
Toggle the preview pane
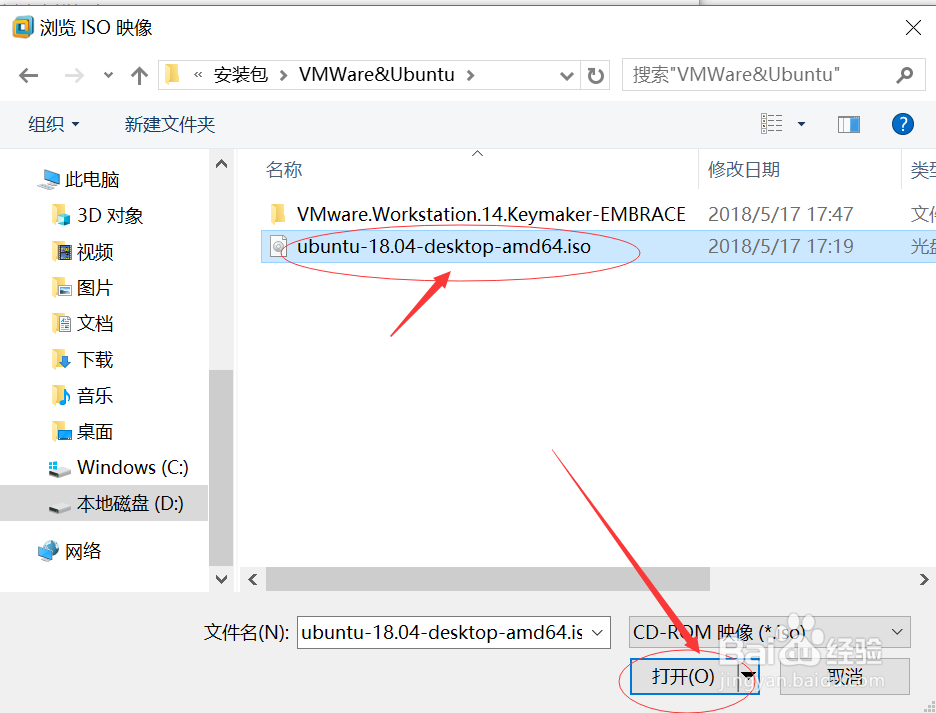coord(848,124)
